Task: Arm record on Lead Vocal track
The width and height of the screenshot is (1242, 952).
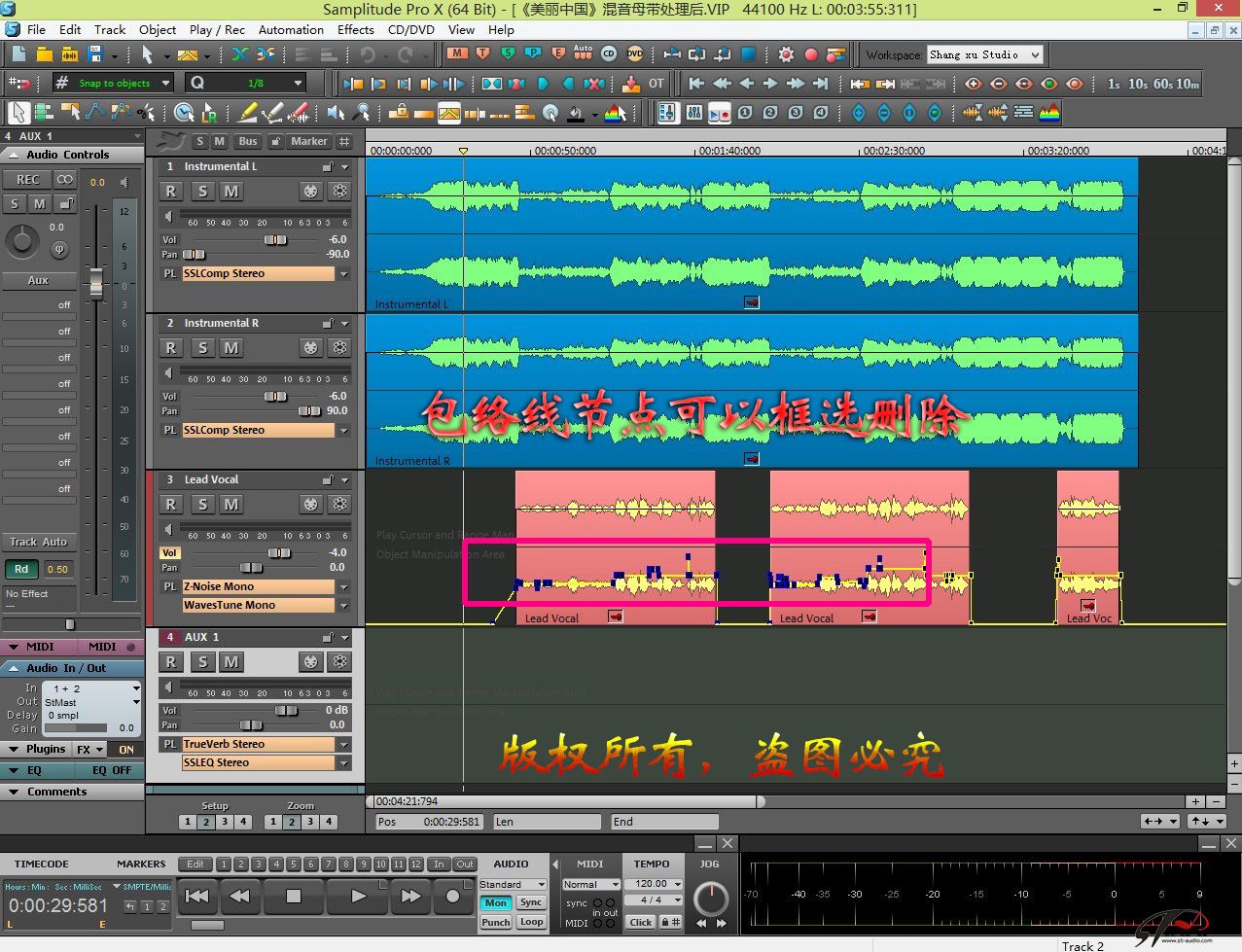Action: tap(171, 505)
